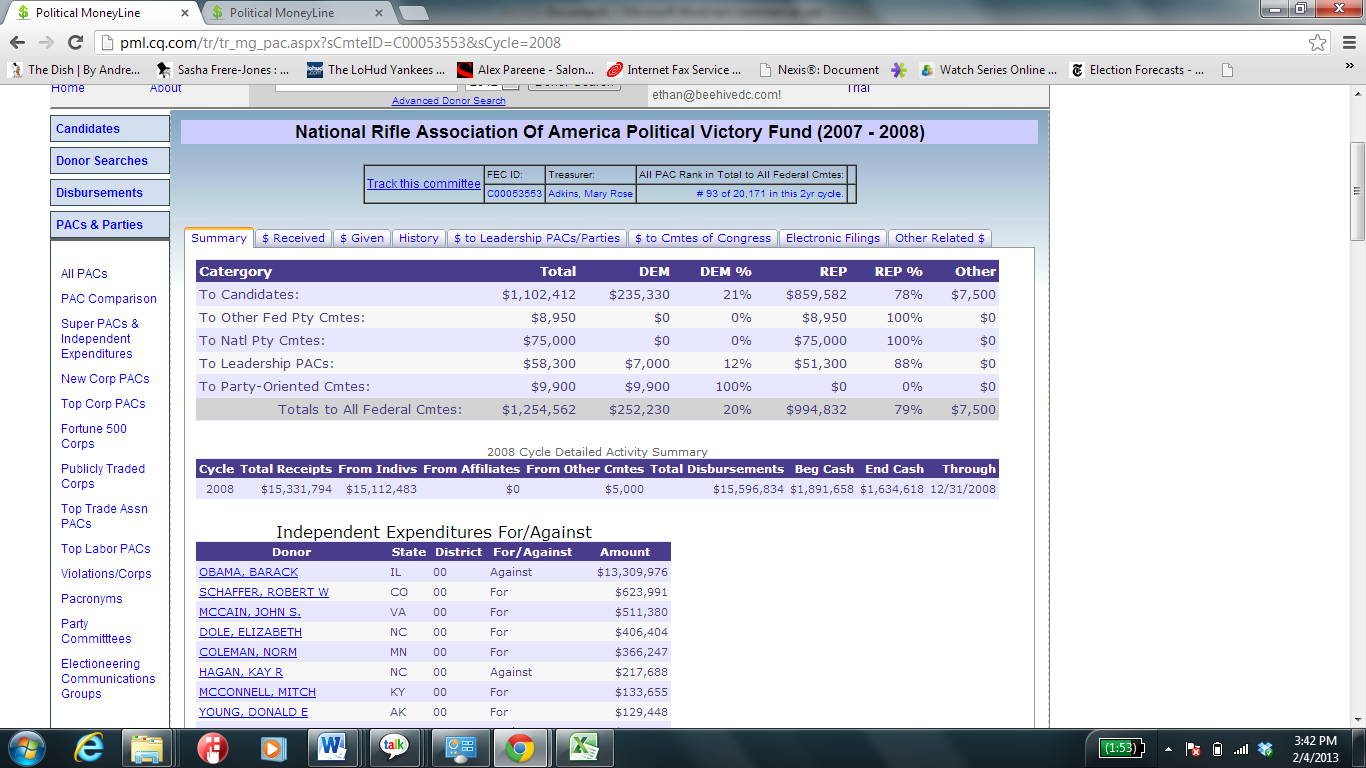Open Super PACs & Independent Expenditures link
Screen dimensions: 1366x768
point(100,339)
